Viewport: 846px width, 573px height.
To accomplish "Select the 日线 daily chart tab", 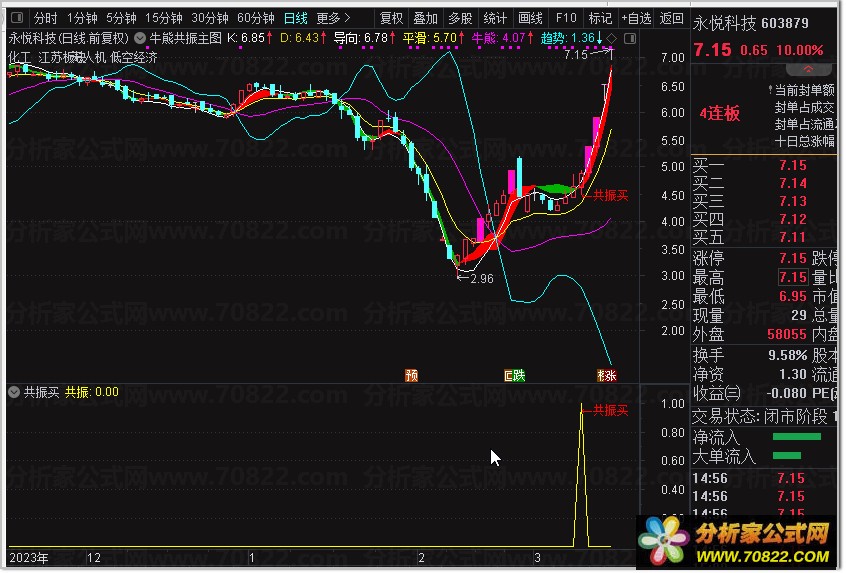I will 296,18.
